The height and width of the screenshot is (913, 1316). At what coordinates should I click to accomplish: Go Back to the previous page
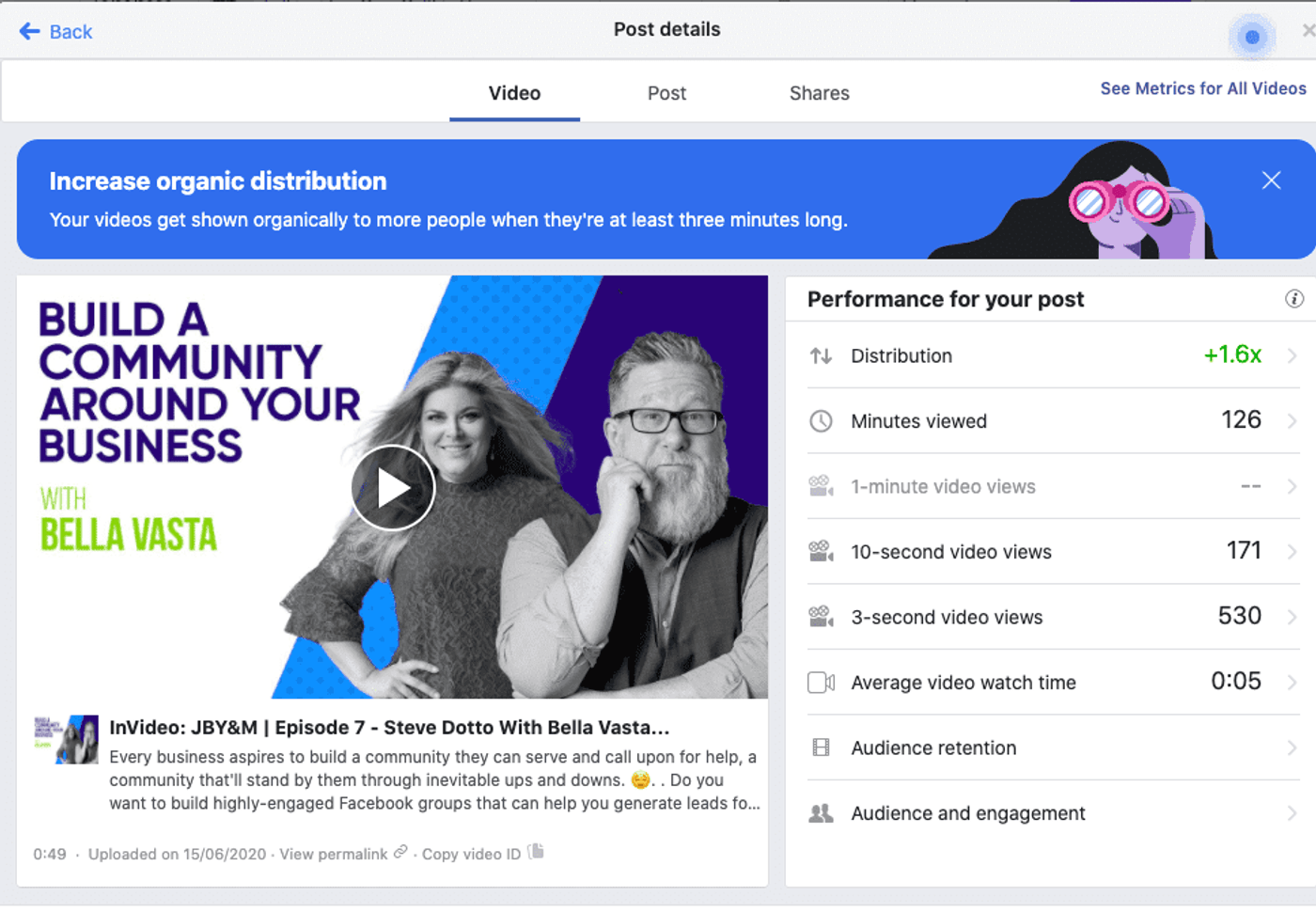click(x=56, y=32)
